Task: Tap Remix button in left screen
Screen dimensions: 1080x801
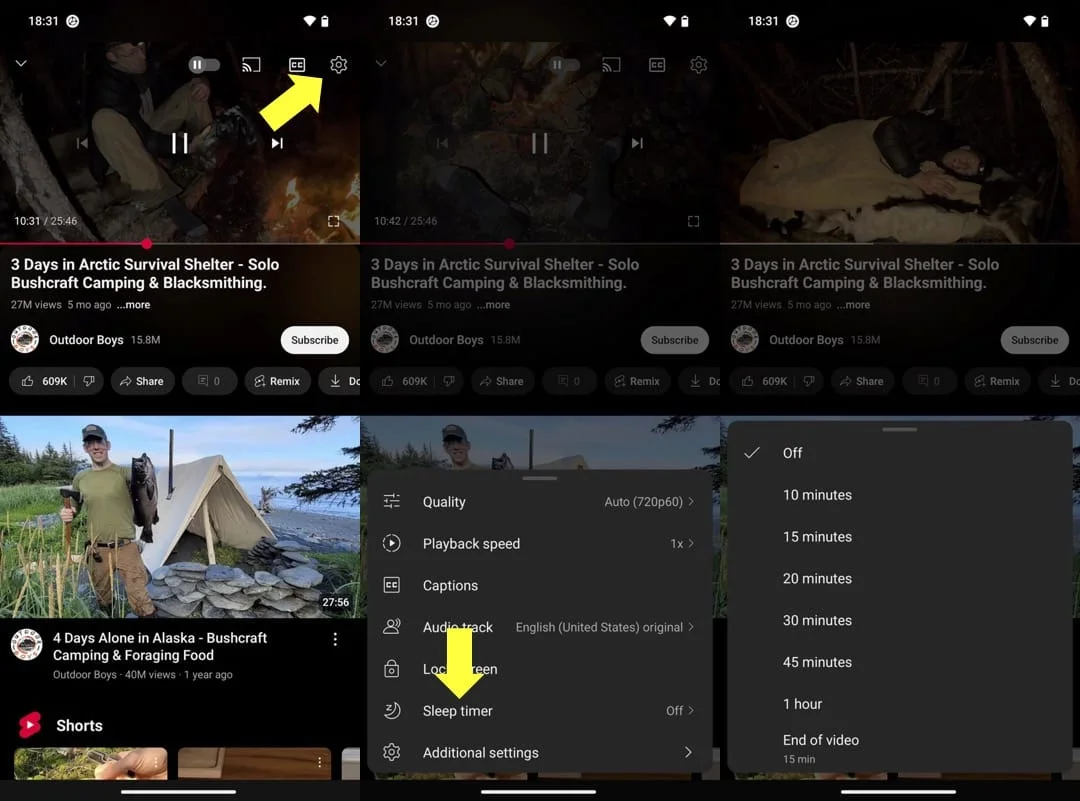Action: coord(277,381)
